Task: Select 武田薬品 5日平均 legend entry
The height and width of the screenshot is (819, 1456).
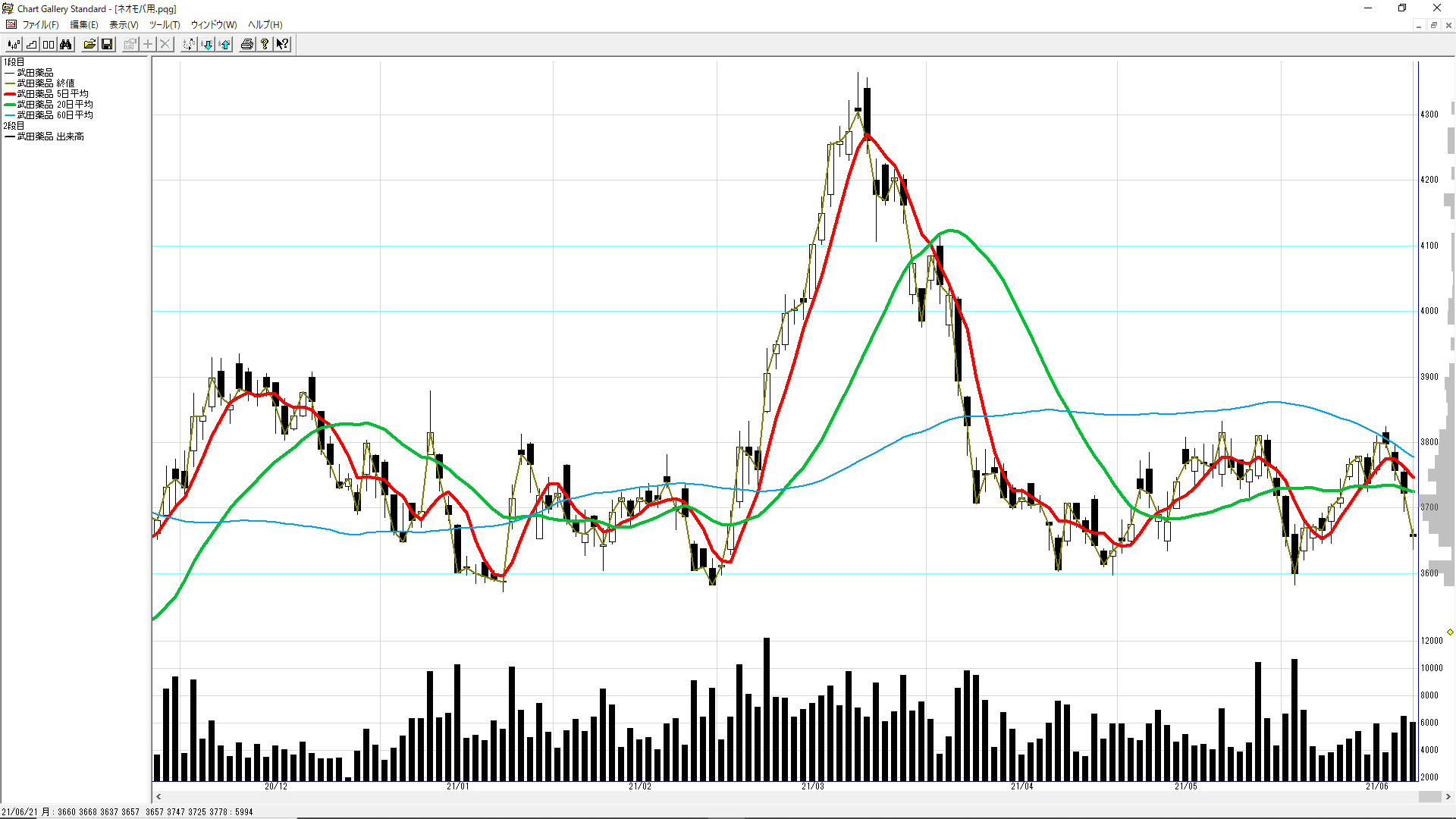Action: 52,94
